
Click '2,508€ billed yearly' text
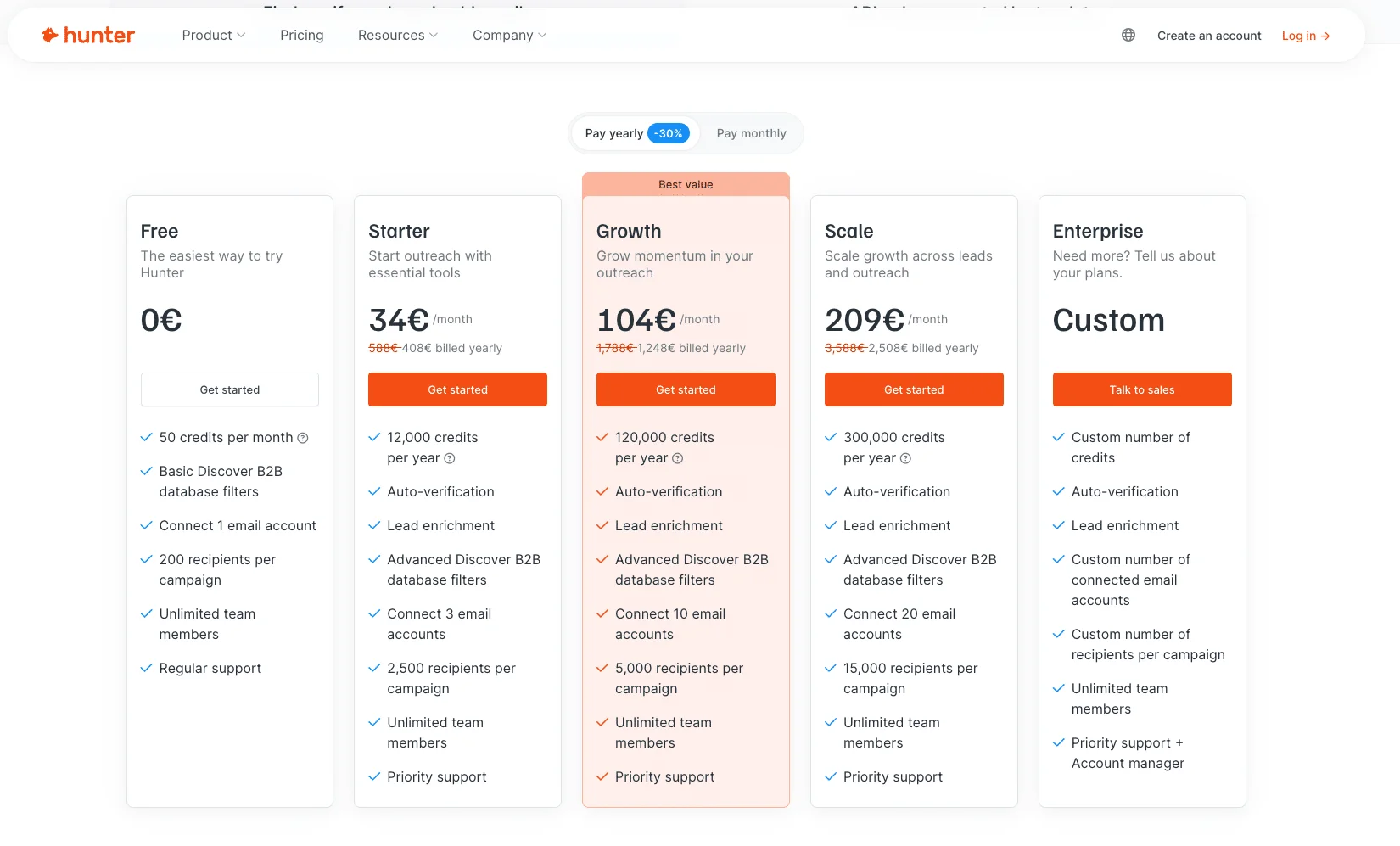[x=923, y=348]
